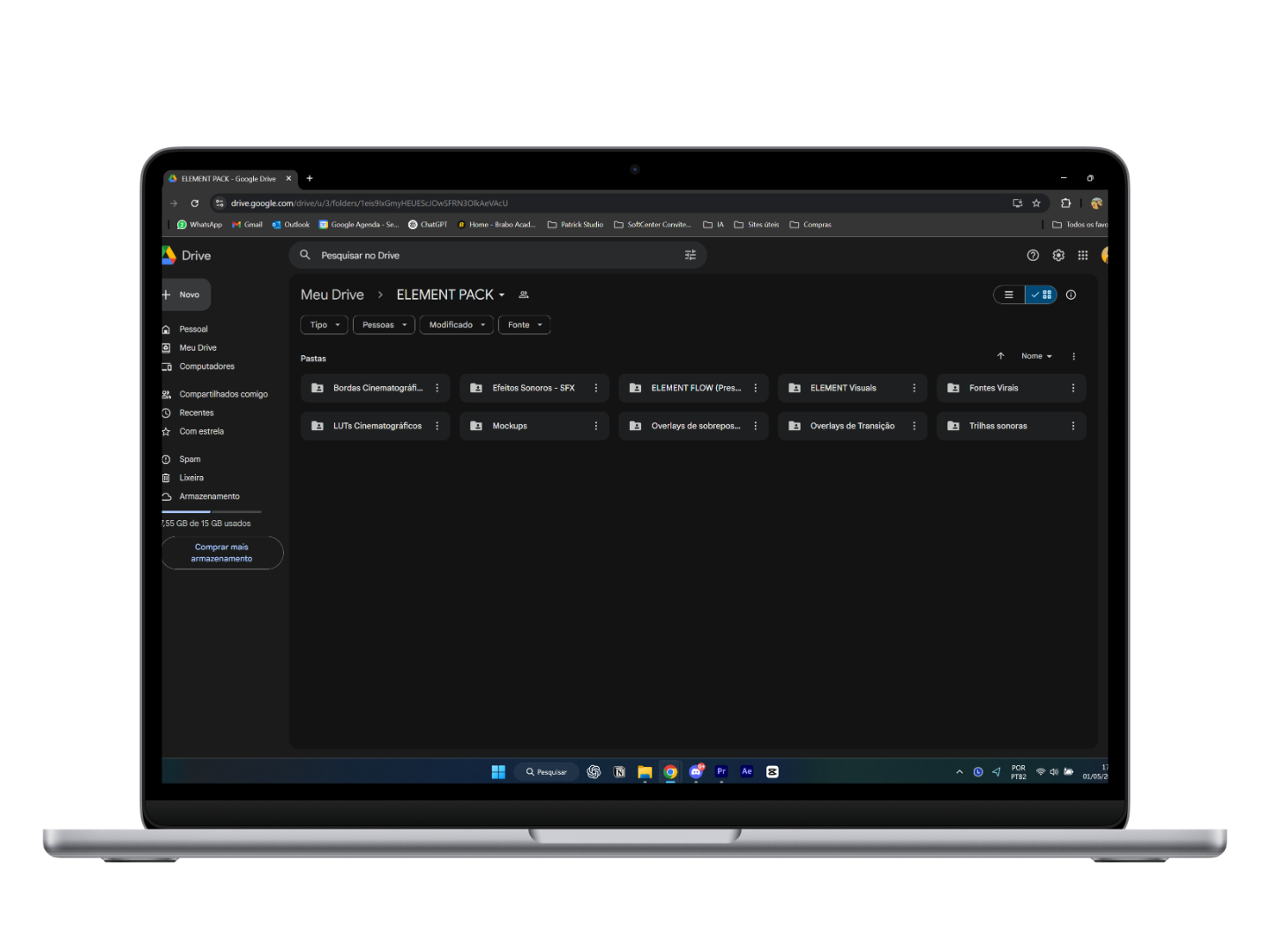Expand the Tipo filter dropdown
1270x952 pixels.
click(324, 325)
